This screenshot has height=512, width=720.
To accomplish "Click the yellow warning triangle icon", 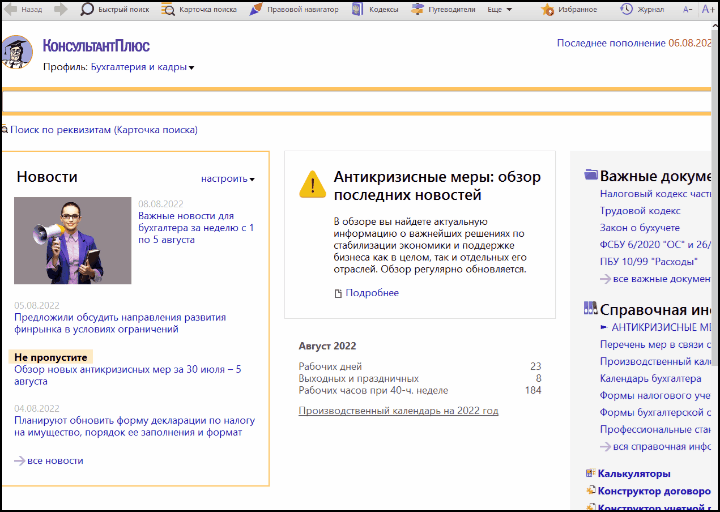I will click(x=313, y=185).
